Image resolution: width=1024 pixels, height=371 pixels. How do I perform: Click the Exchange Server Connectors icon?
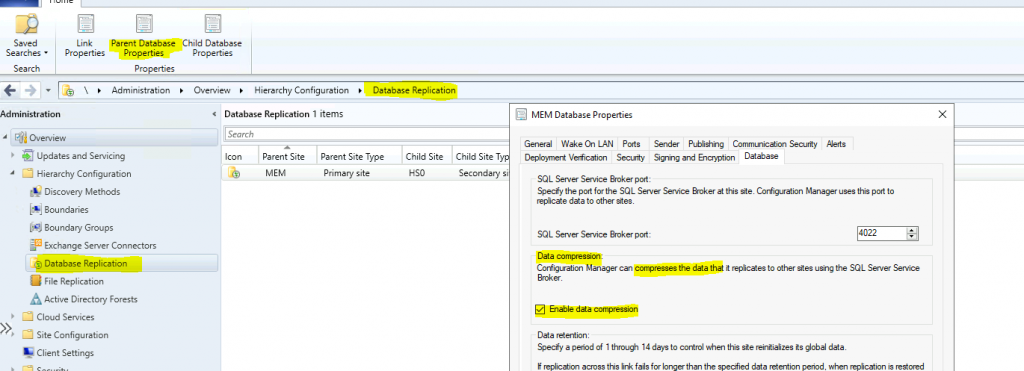(35, 246)
